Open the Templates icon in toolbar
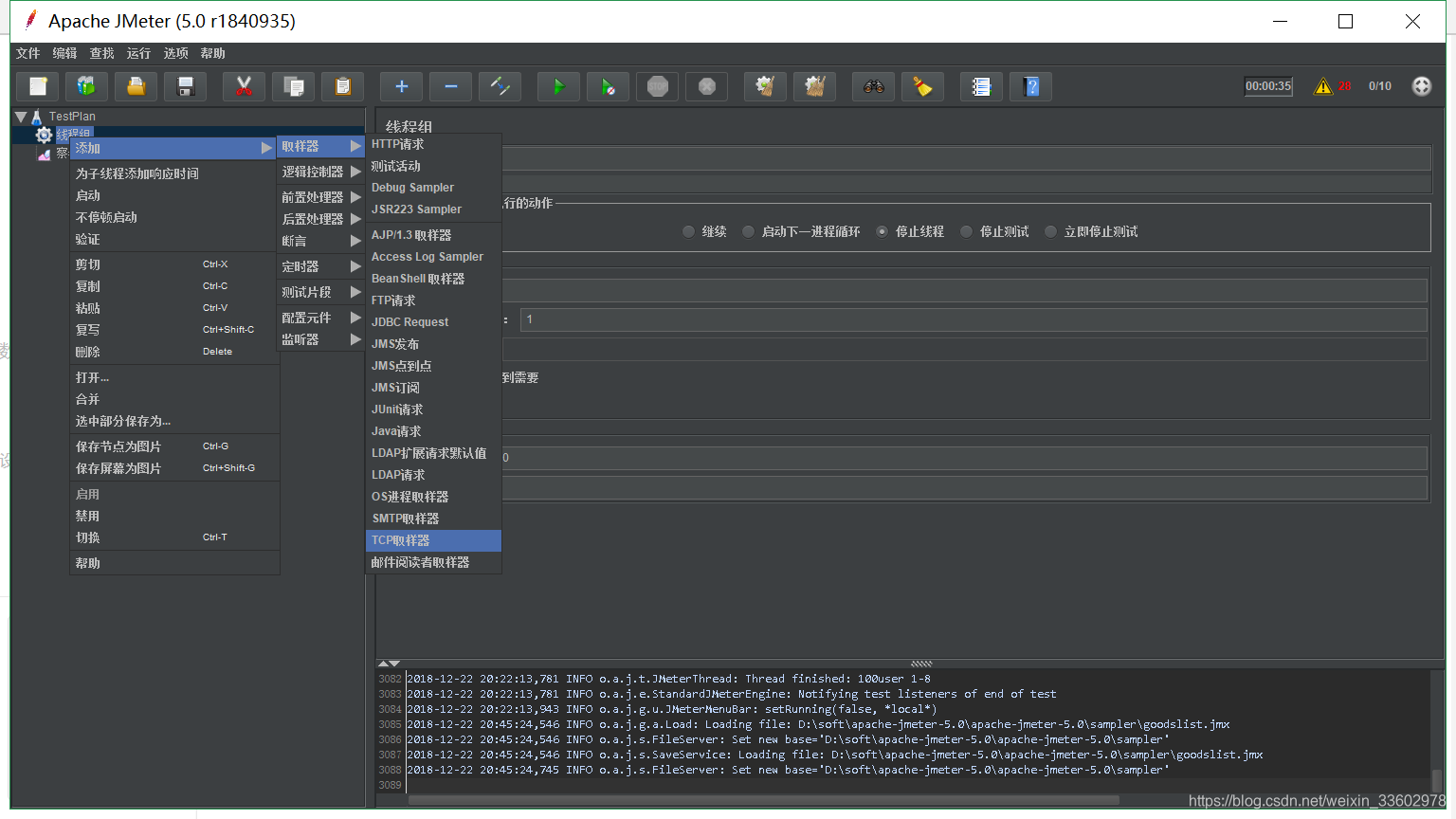 tap(86, 86)
